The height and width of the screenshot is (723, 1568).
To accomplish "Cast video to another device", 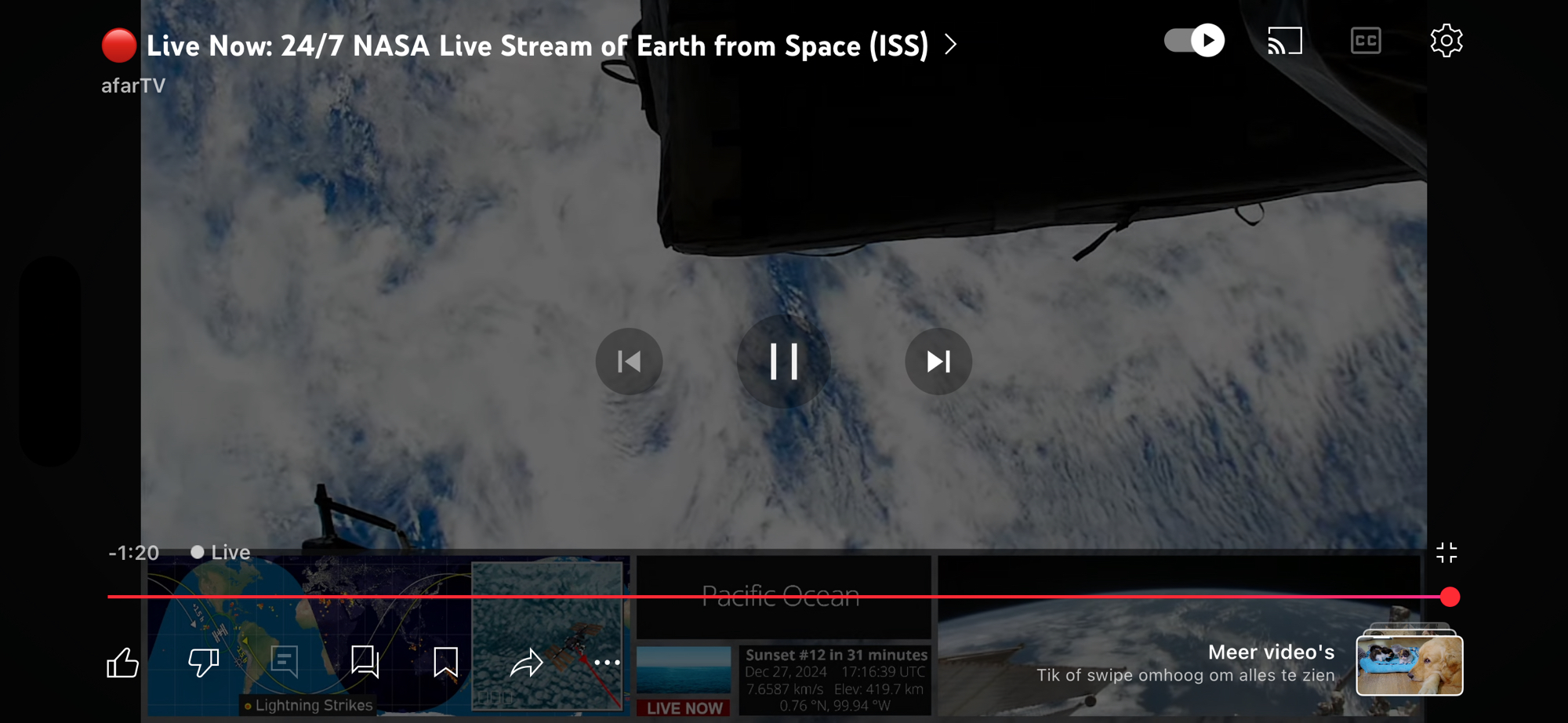I will pyautogui.click(x=1285, y=41).
